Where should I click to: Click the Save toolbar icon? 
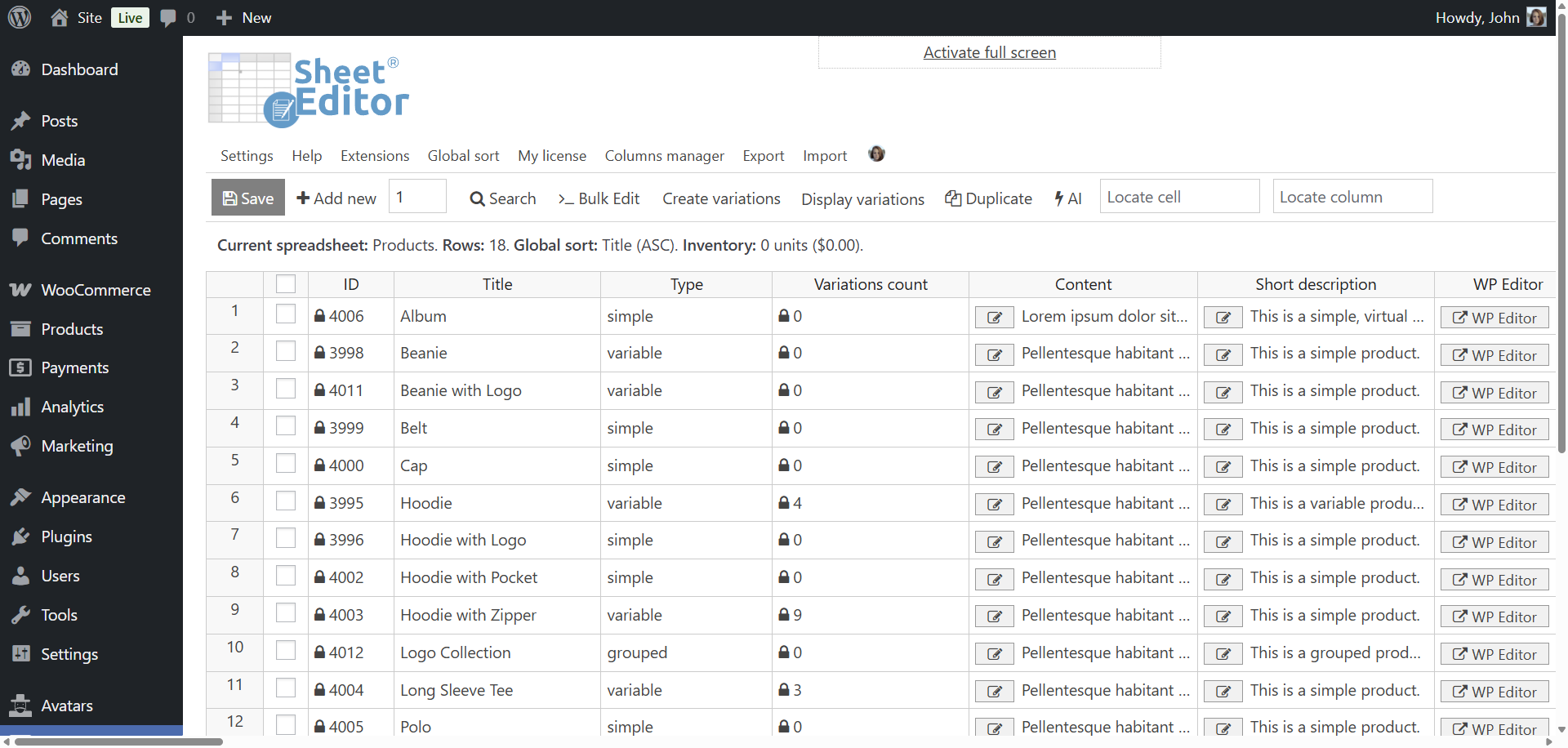point(231,198)
